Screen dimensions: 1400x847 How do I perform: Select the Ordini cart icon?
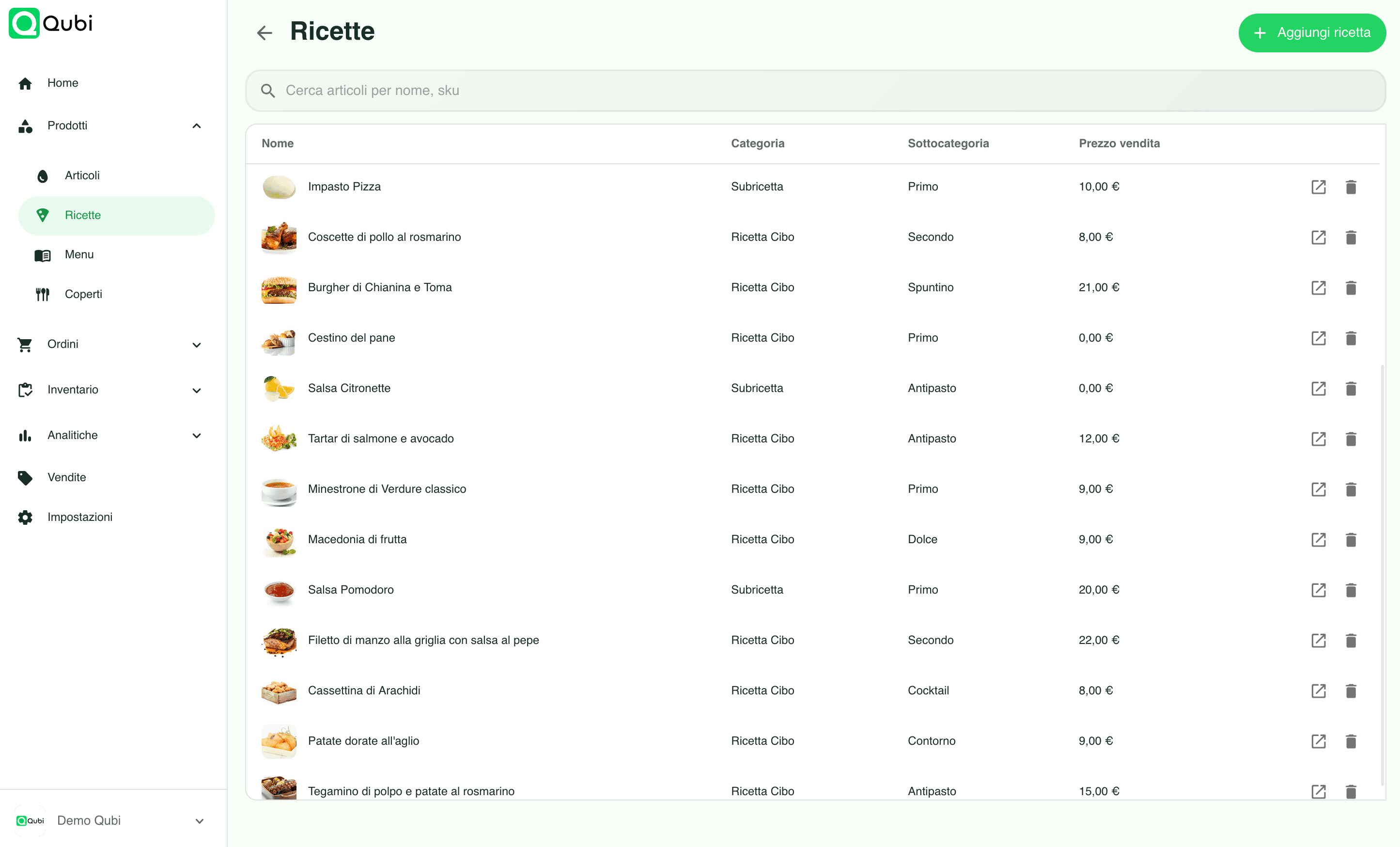pyautogui.click(x=25, y=344)
